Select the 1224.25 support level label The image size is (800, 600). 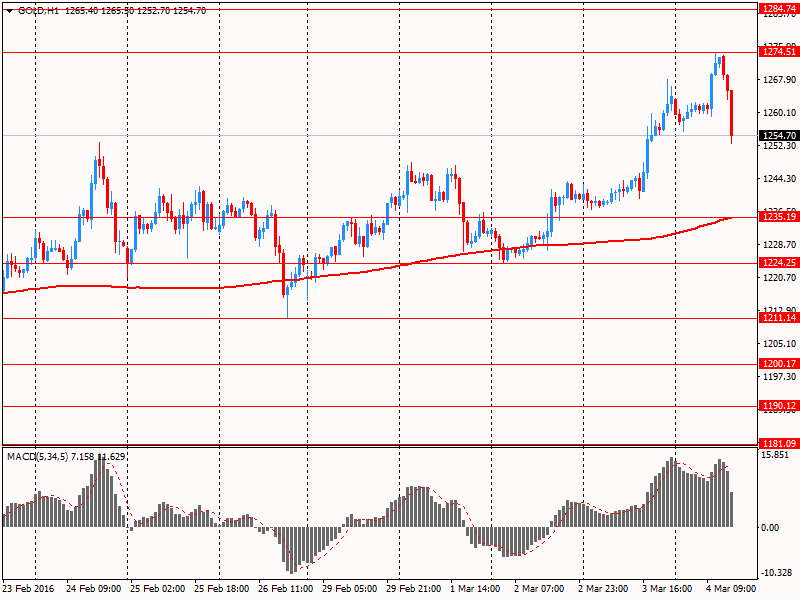coord(778,263)
